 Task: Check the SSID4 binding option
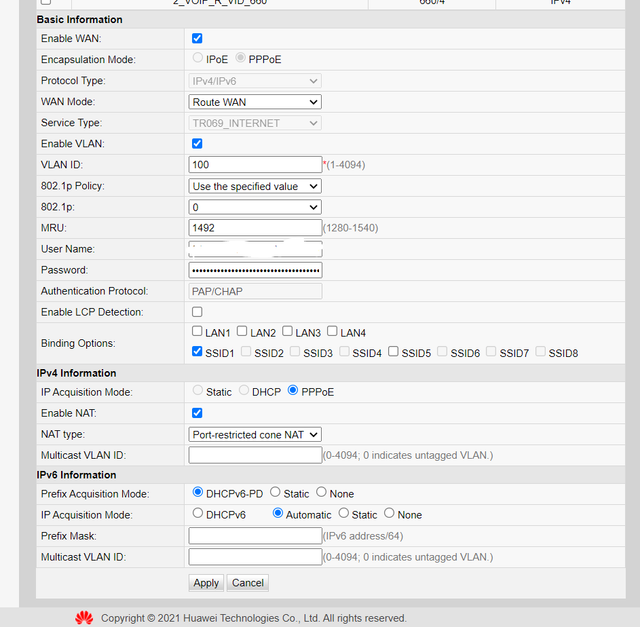click(344, 351)
